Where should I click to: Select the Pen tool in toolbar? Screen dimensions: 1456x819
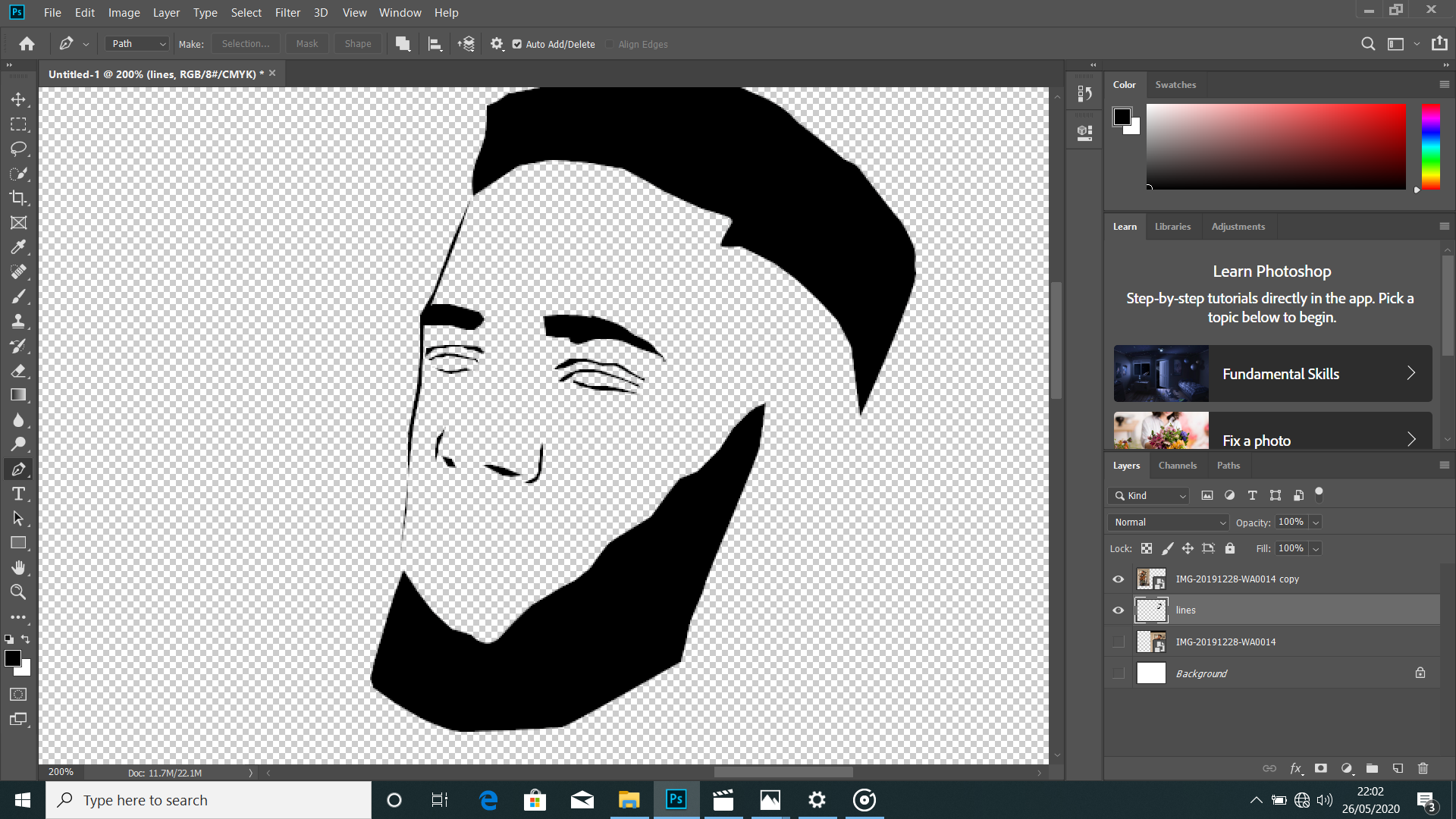coord(18,469)
